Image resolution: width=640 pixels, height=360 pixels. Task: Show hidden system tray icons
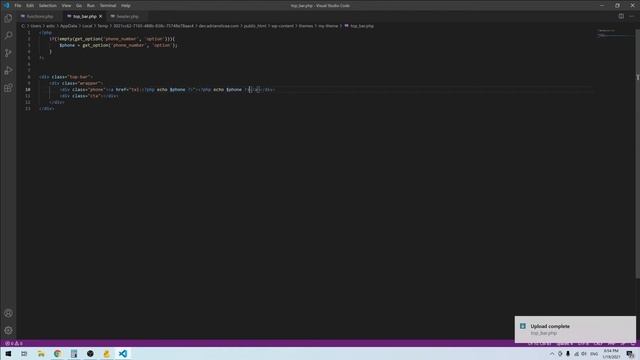[x=552, y=354]
